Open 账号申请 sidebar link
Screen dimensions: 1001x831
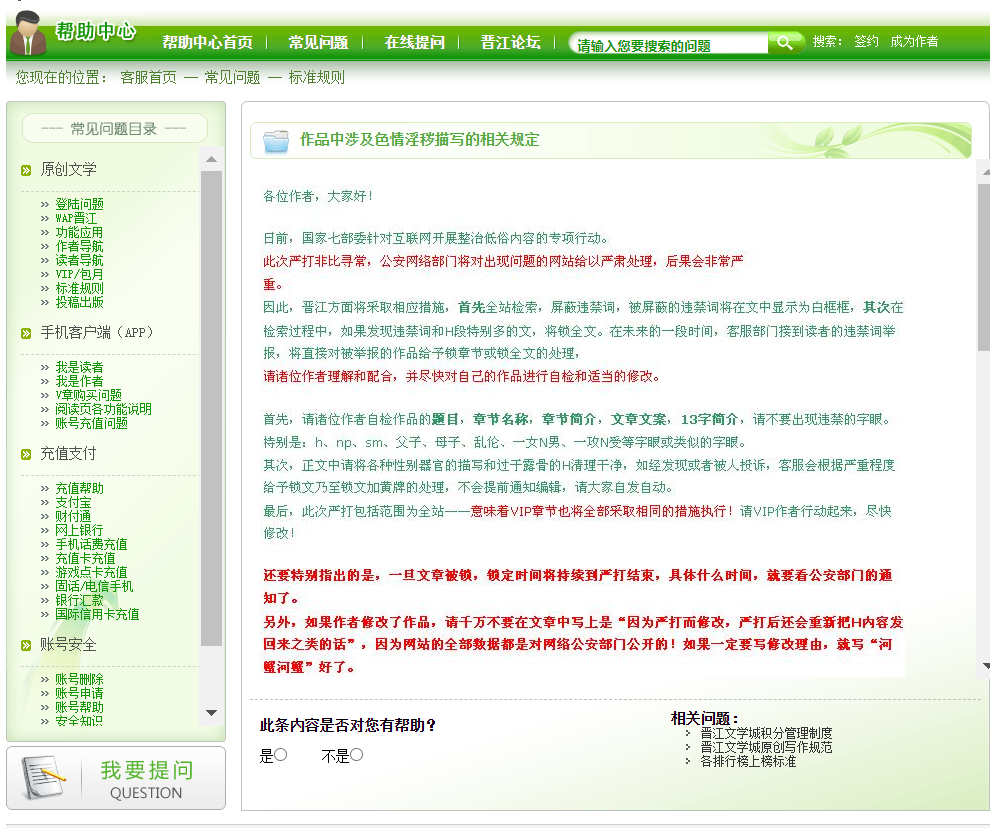(x=79, y=694)
